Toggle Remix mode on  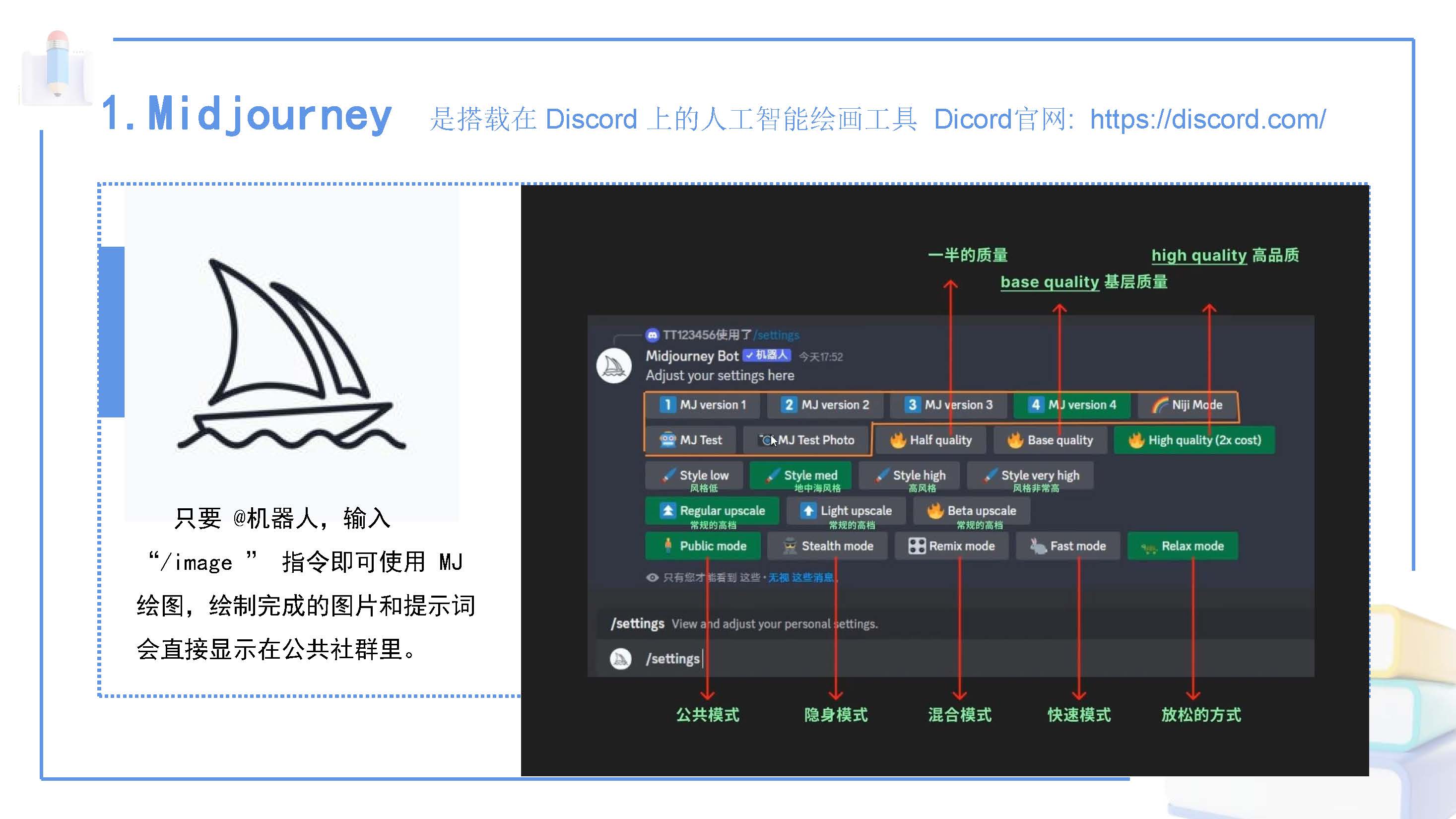951,546
